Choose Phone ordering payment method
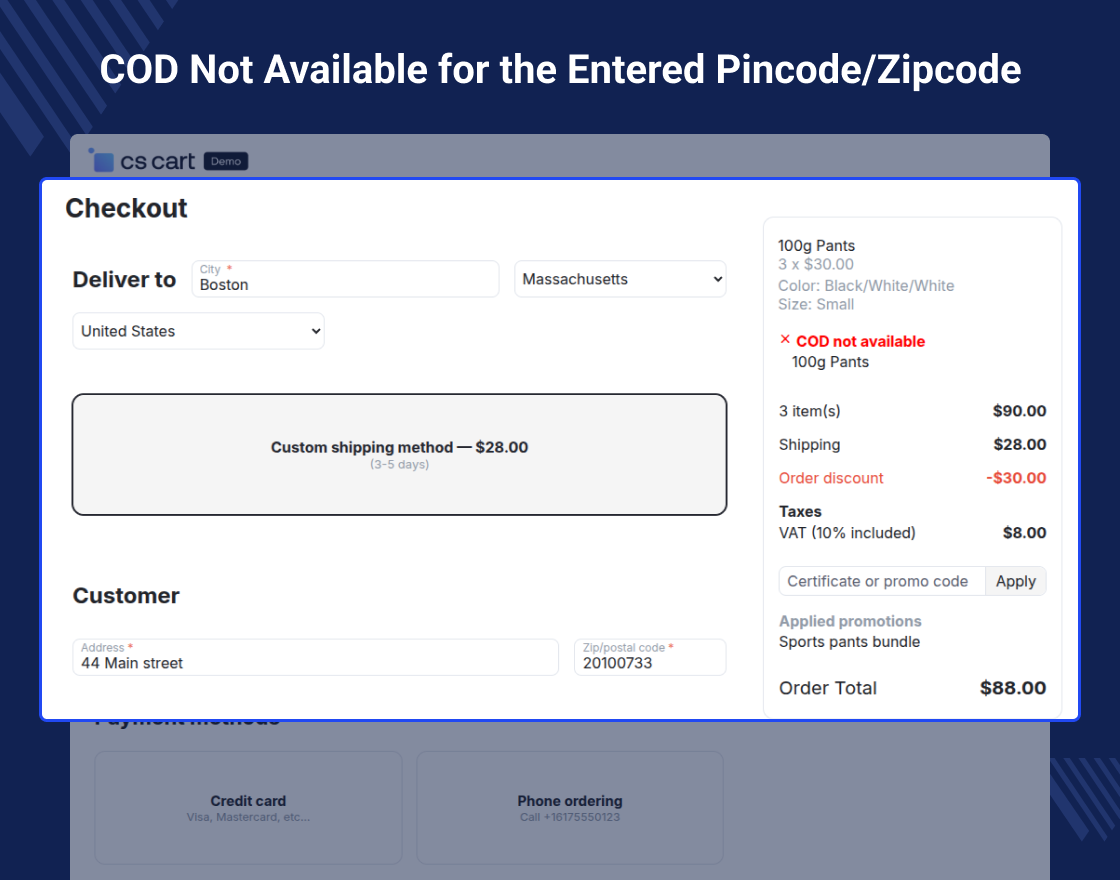This screenshot has width=1120, height=880. click(x=569, y=807)
